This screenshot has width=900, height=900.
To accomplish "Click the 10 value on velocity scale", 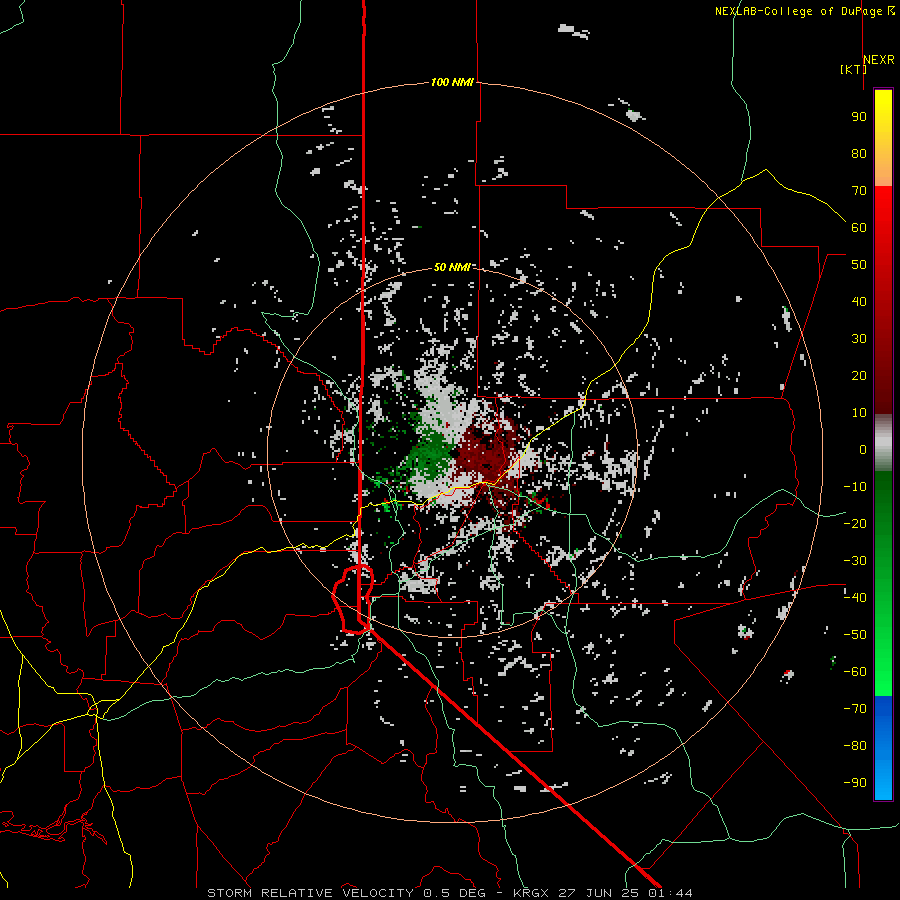I will pos(859,413).
